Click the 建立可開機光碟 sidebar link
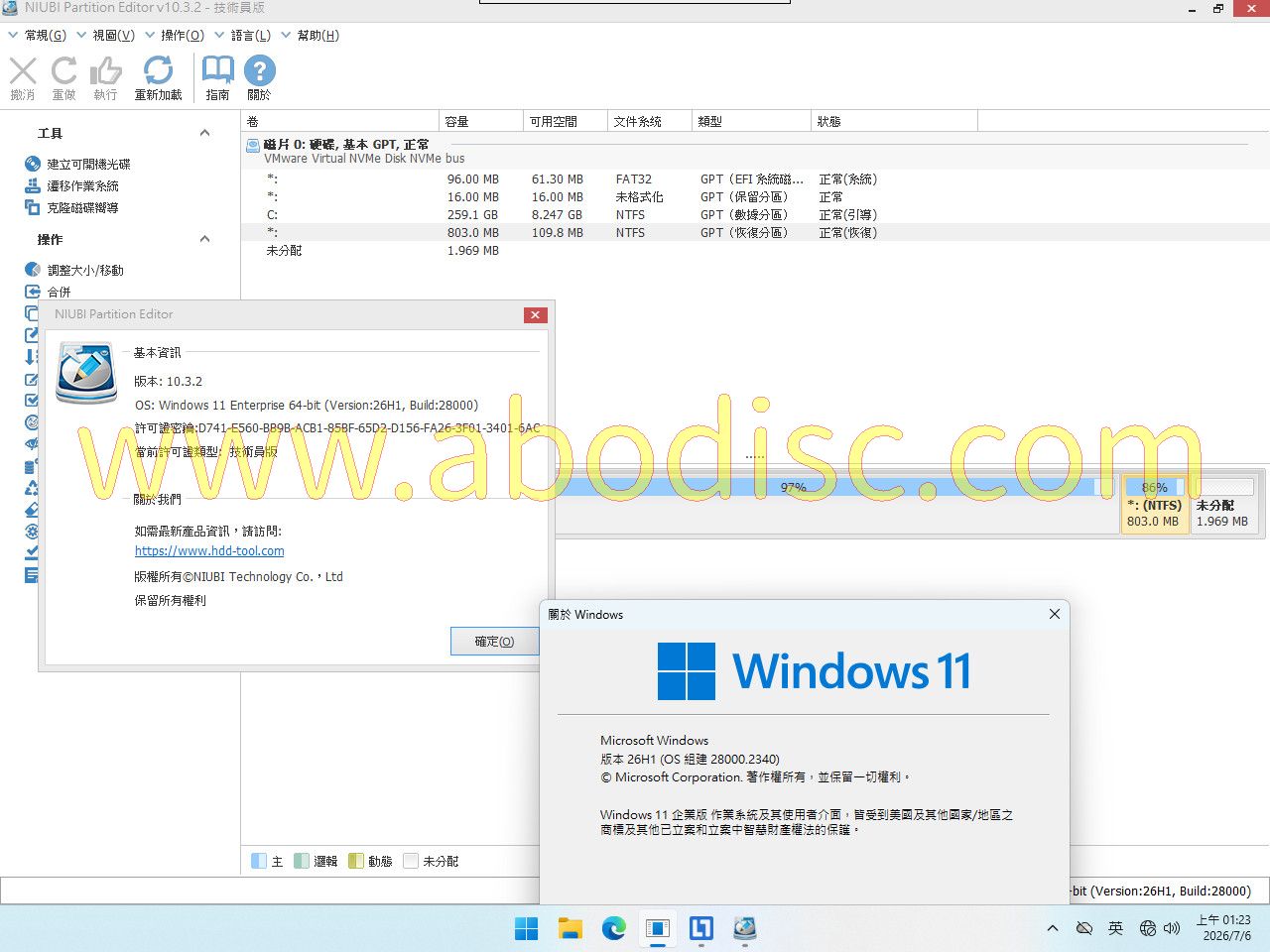The image size is (1270, 952). (x=89, y=164)
